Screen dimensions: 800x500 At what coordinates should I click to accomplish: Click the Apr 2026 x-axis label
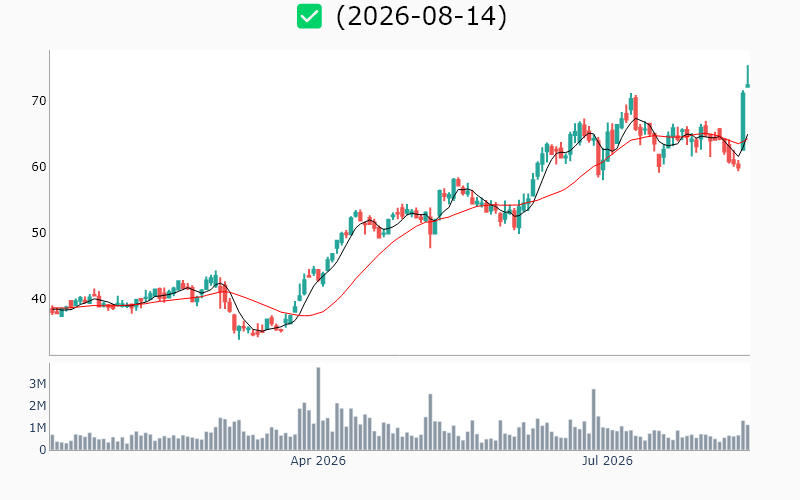[x=318, y=461]
